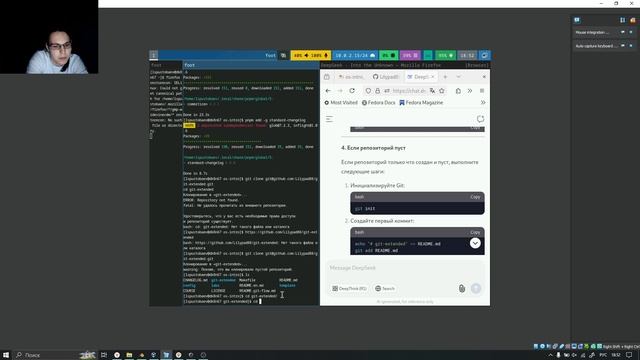Open the Windows notification center icon
The width and height of the screenshot is (640, 360).
tap(629, 355)
